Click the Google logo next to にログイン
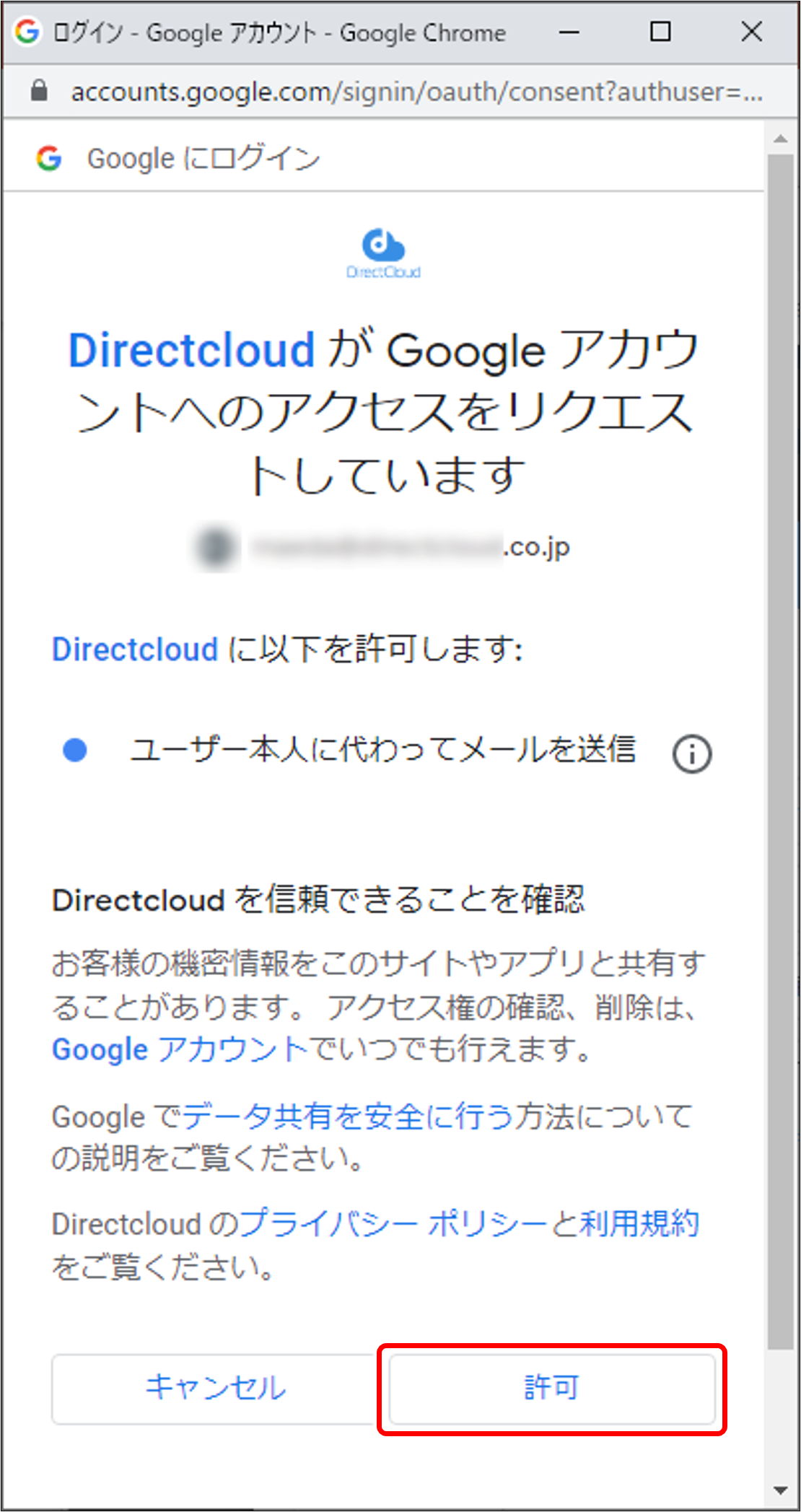The height and width of the screenshot is (1512, 801). (48, 157)
